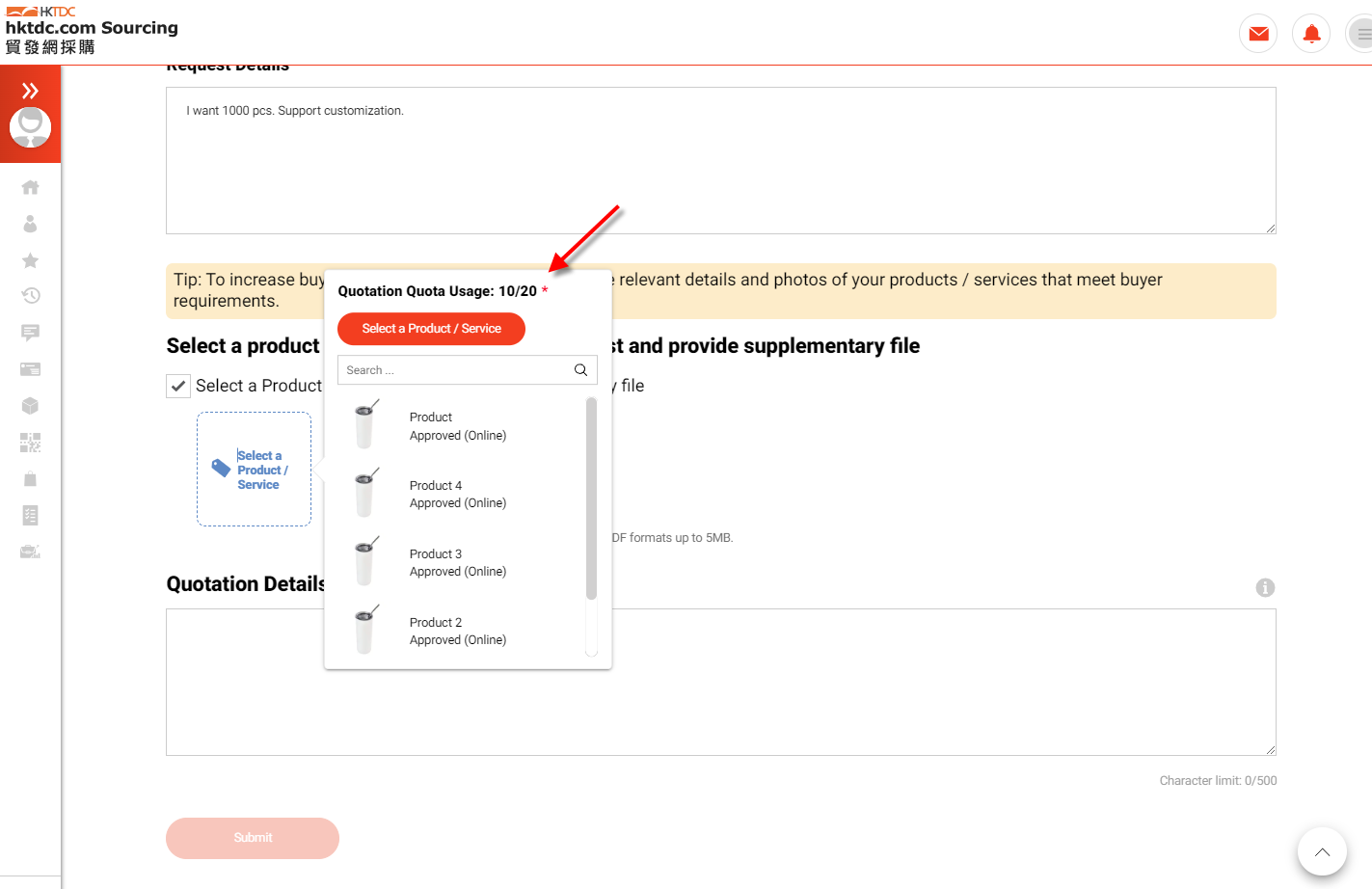This screenshot has height=889, width=1372.
Task: Click the red Select a Product / Service button
Action: [x=431, y=329]
